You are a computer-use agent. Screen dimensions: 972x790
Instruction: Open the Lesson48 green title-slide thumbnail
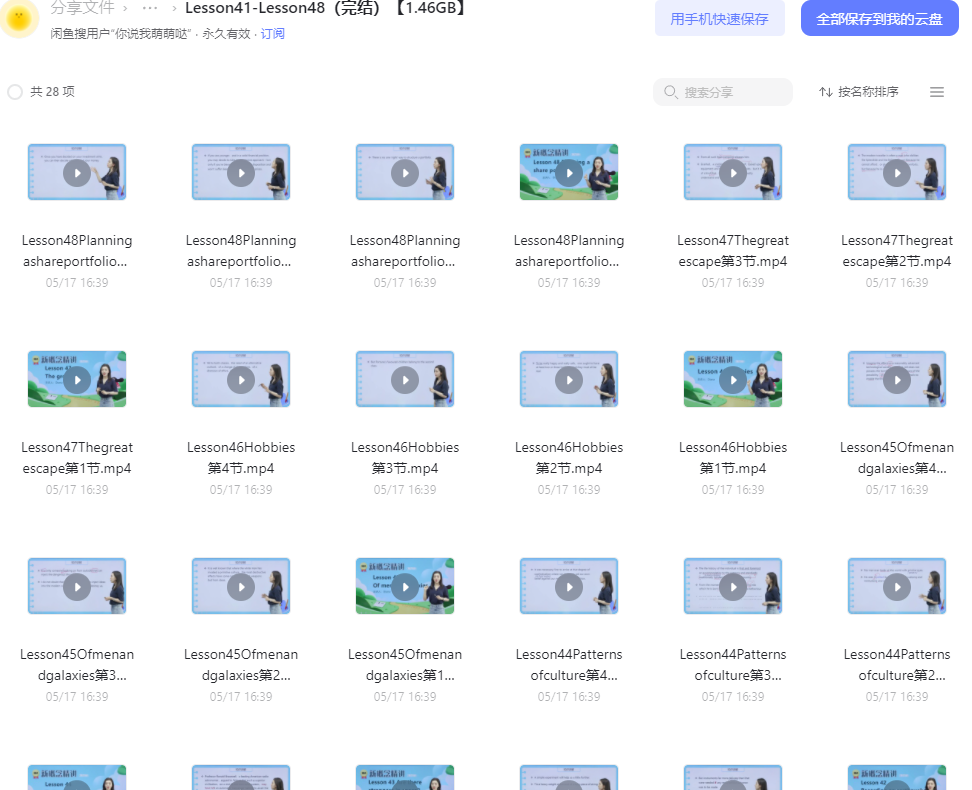(x=569, y=172)
